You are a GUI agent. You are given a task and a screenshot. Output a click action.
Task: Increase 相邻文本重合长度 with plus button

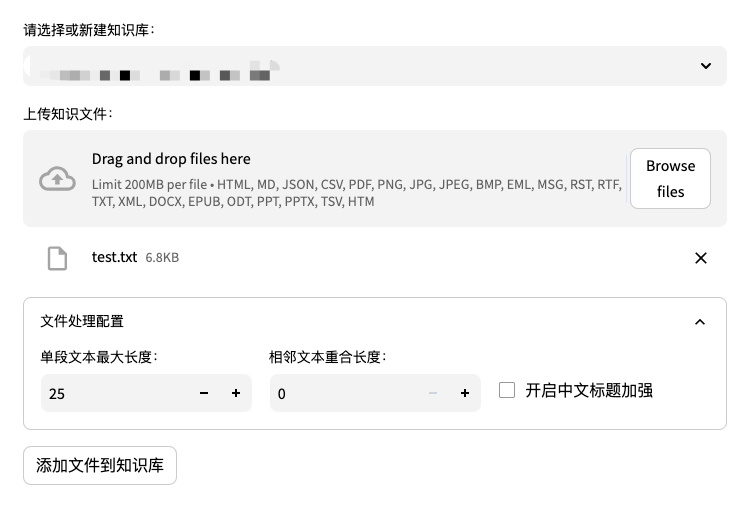(x=465, y=393)
